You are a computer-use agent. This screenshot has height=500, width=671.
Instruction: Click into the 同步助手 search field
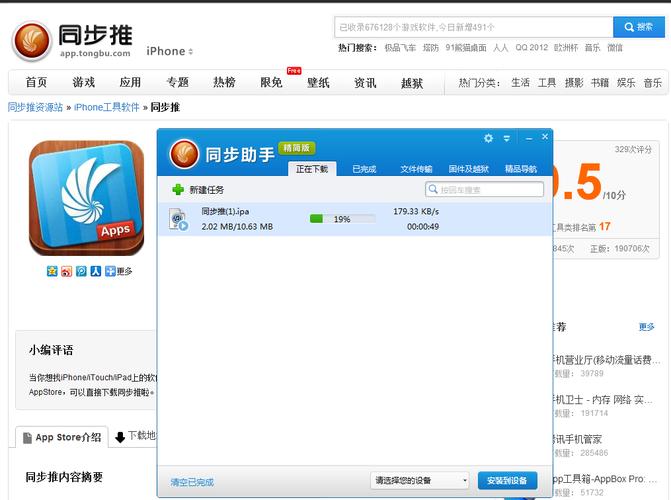click(x=484, y=189)
